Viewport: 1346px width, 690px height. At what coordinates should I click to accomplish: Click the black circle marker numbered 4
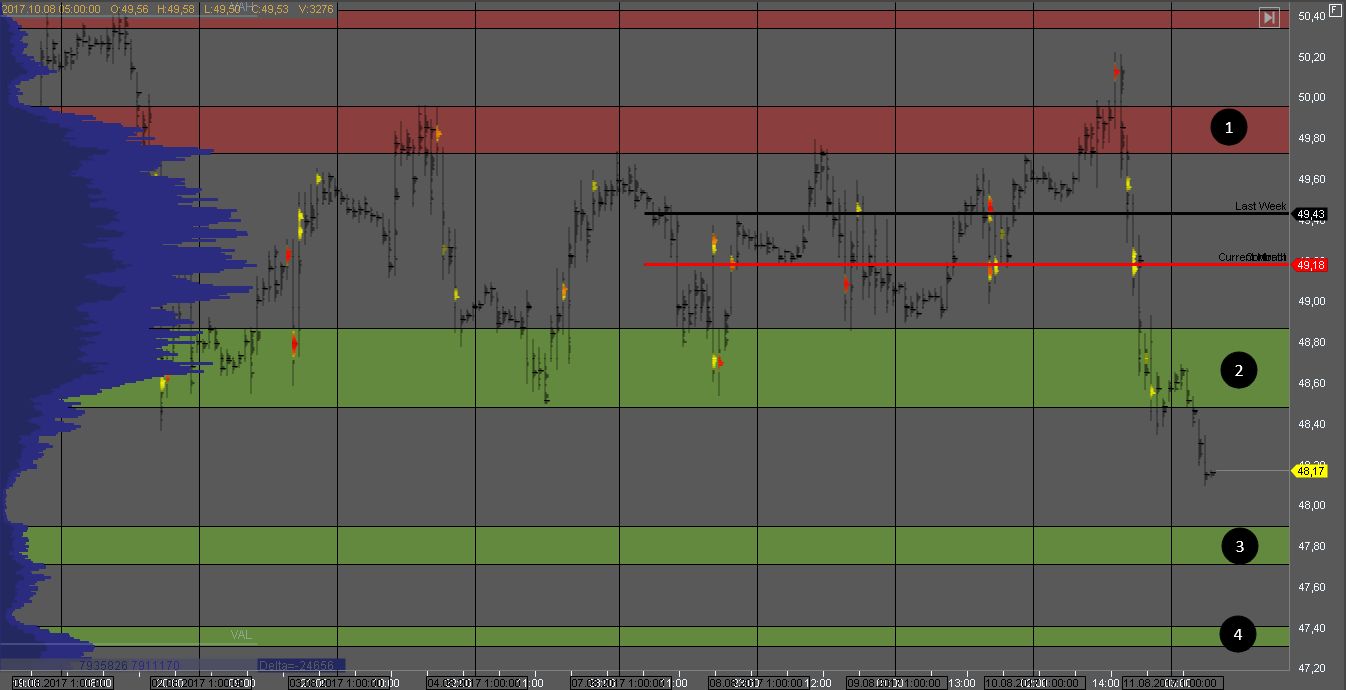click(1238, 634)
